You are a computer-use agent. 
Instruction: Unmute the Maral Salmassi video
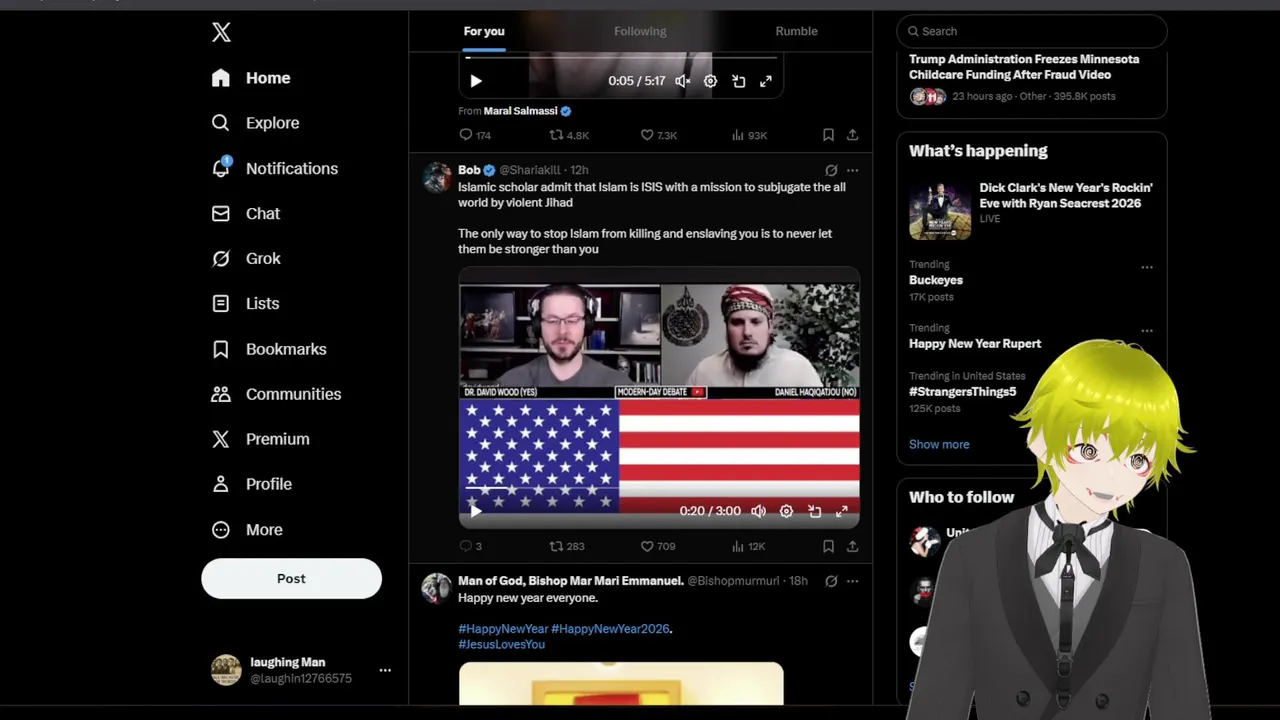682,81
